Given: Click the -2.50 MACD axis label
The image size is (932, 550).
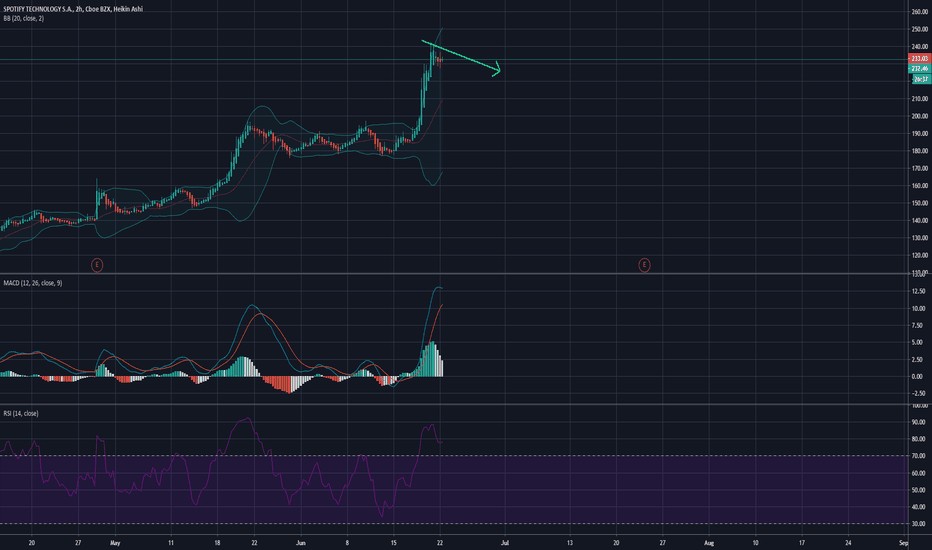Looking at the screenshot, I should coord(918,393).
